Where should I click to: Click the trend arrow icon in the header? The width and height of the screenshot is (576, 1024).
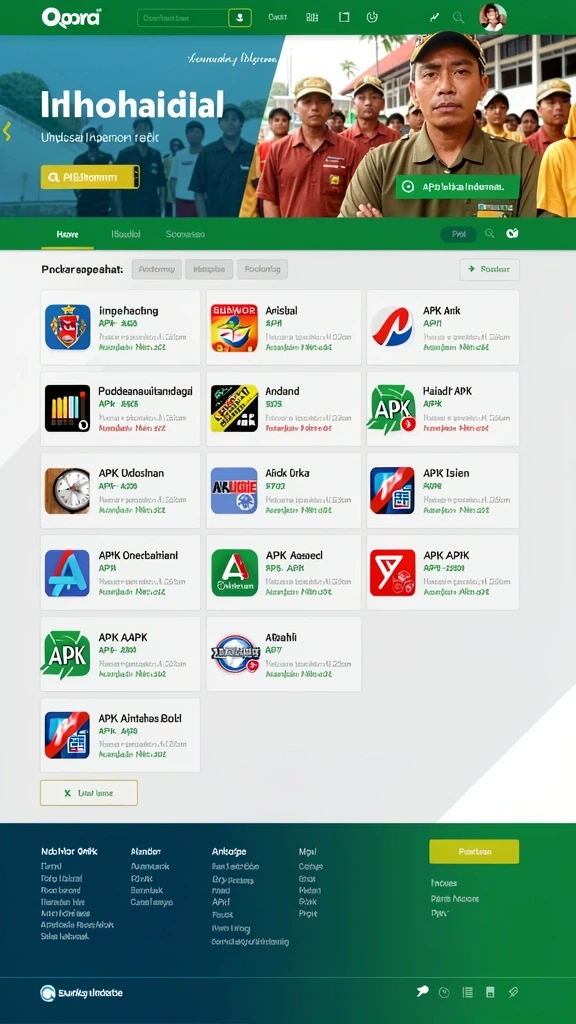point(434,18)
